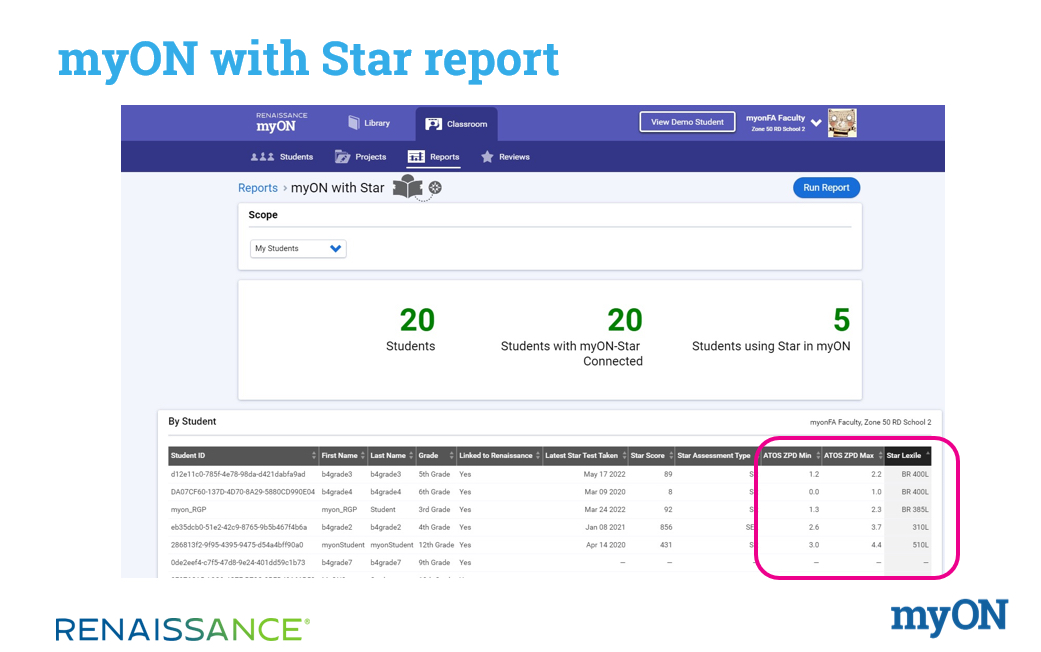Image resolution: width=1041 pixels, height=652 pixels.
Task: Open the Reviews menu item
Action: pyautogui.click(x=505, y=157)
